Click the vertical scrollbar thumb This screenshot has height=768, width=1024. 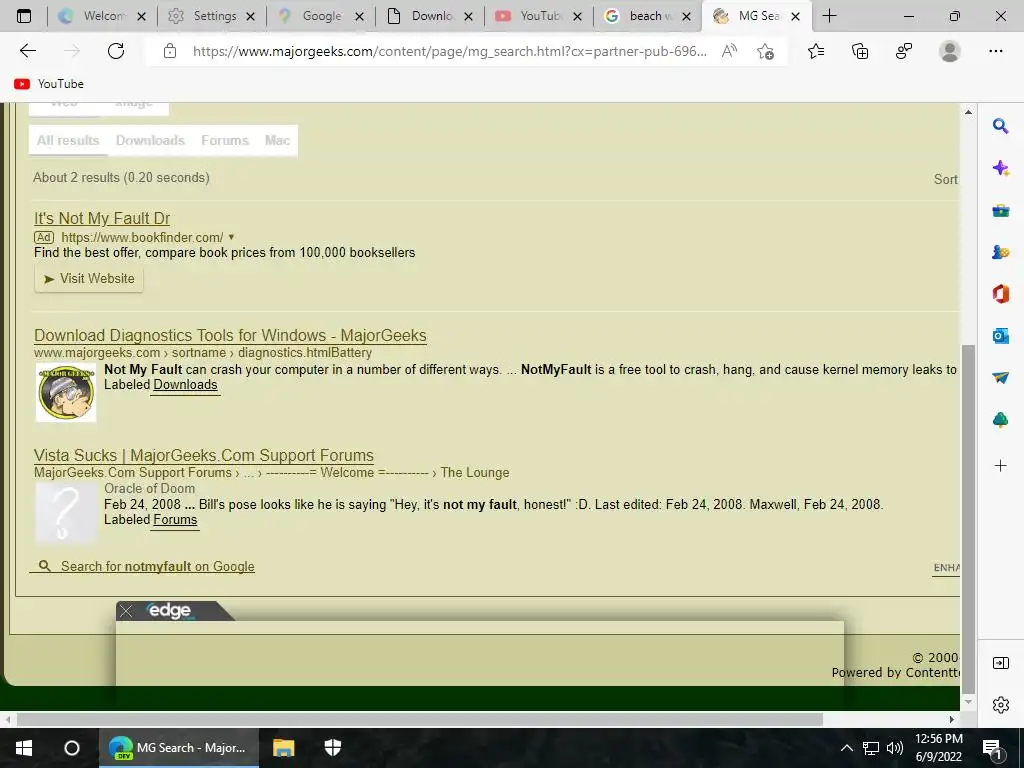(968, 519)
